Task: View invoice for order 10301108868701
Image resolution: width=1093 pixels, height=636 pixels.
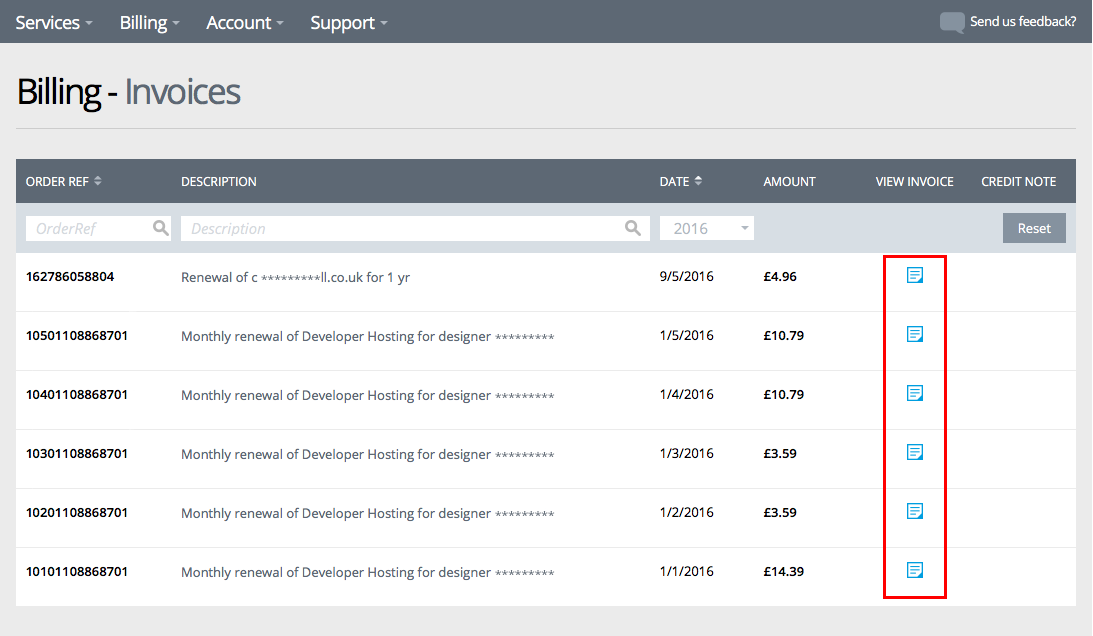Action: (x=915, y=453)
